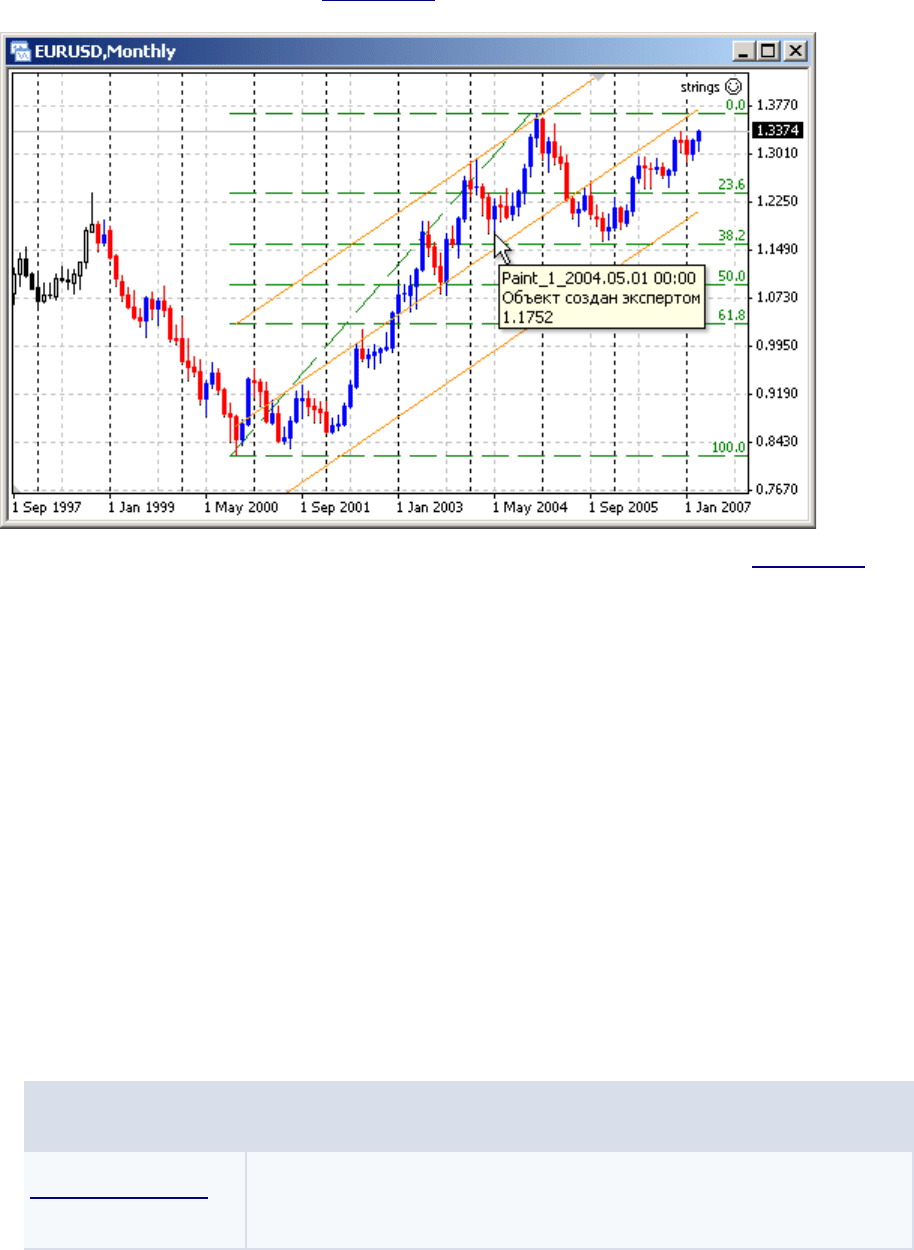Click the 0.8430 price scale value

[x=778, y=441]
